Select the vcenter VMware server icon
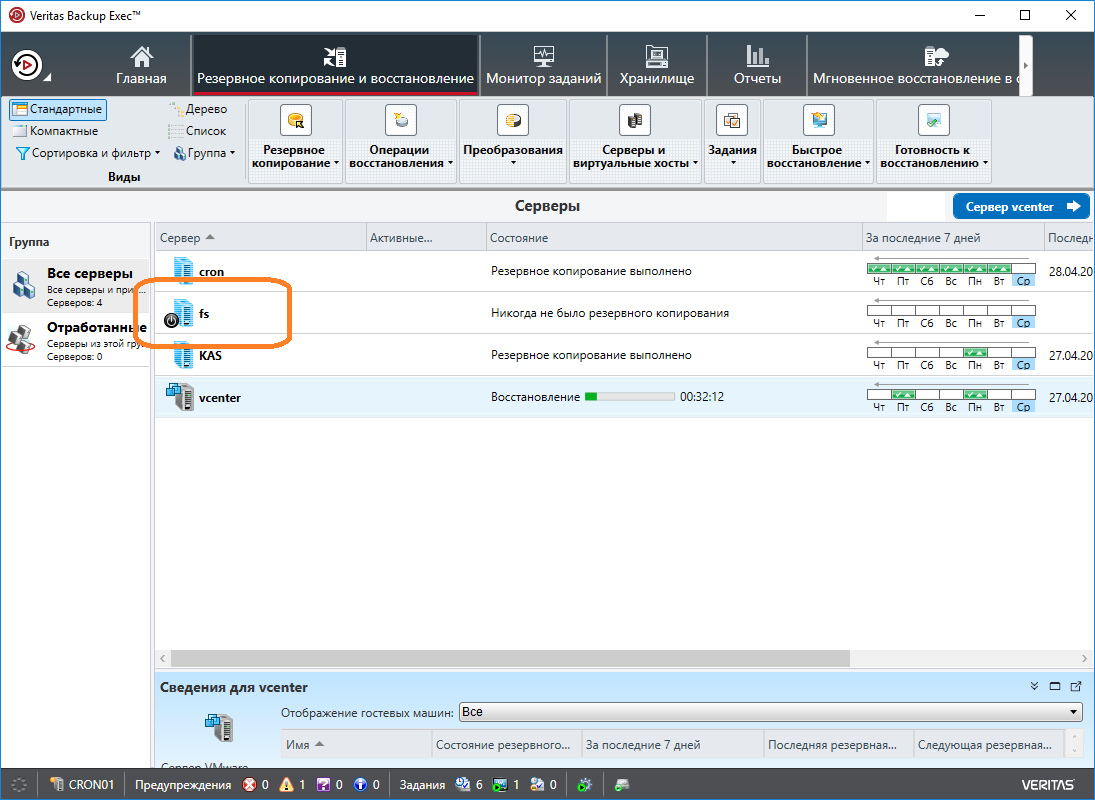Screen dimensions: 1095x800 179,397
